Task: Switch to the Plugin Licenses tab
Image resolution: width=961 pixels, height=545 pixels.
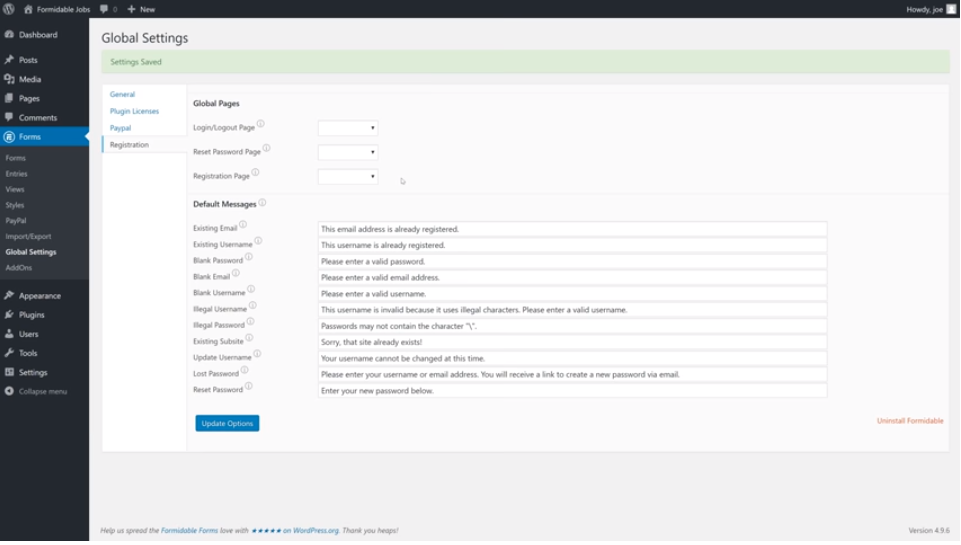Action: click(x=134, y=111)
